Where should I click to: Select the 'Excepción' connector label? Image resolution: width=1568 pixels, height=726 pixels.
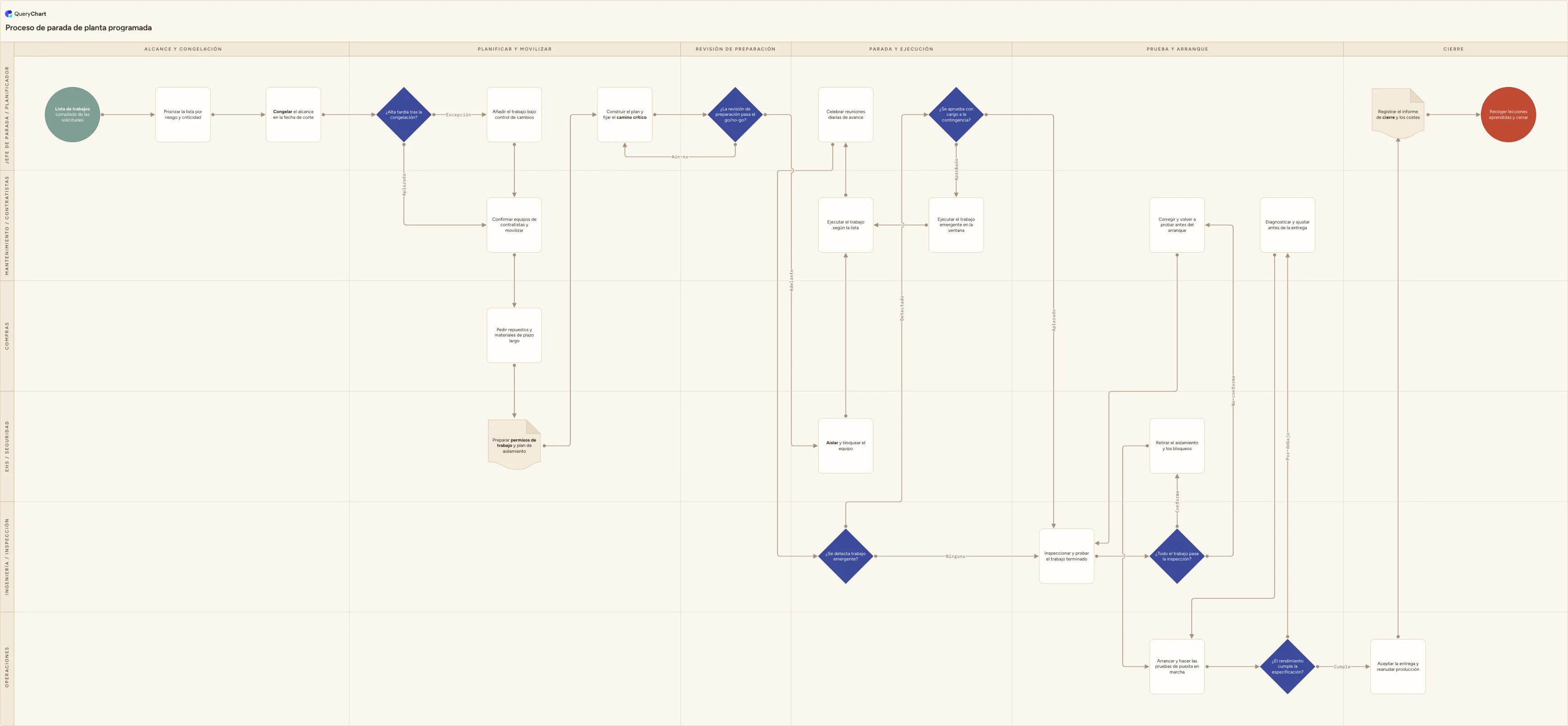click(458, 115)
